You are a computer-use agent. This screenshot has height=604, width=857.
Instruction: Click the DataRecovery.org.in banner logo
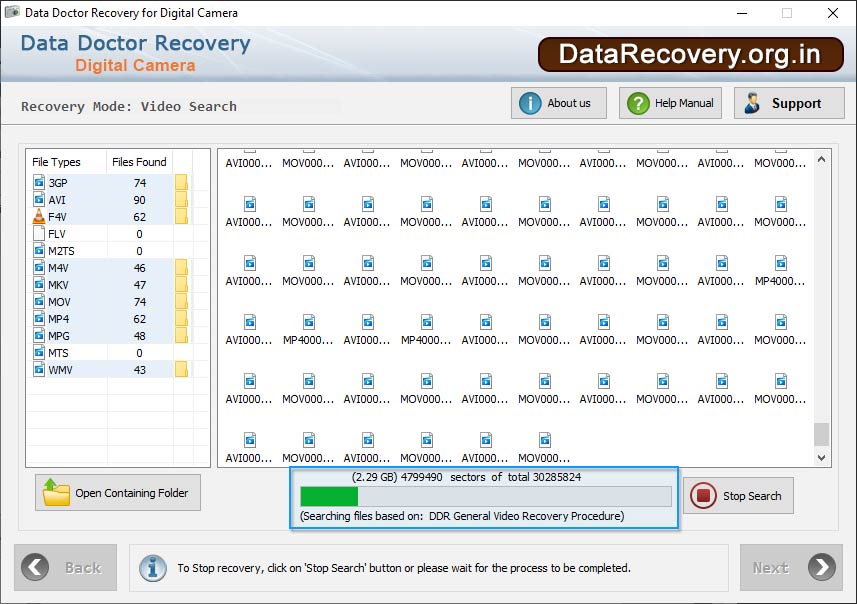pos(690,54)
